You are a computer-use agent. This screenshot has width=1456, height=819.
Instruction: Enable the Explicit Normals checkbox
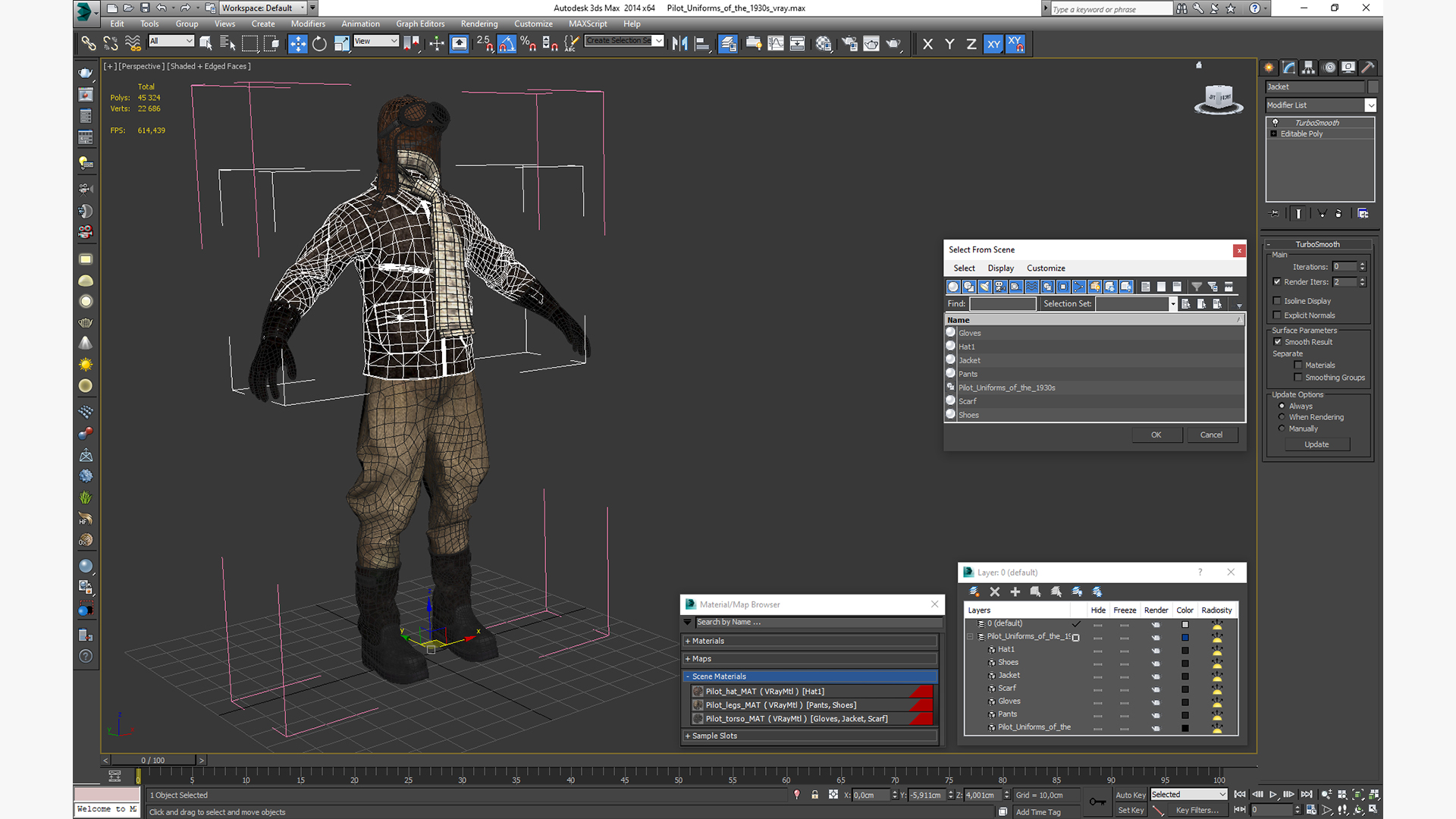click(1277, 315)
